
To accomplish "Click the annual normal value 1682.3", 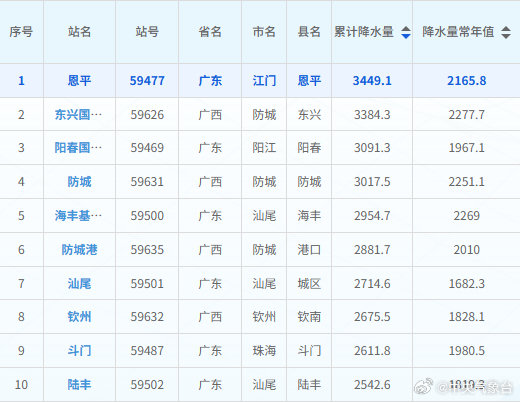I will click(x=467, y=284).
